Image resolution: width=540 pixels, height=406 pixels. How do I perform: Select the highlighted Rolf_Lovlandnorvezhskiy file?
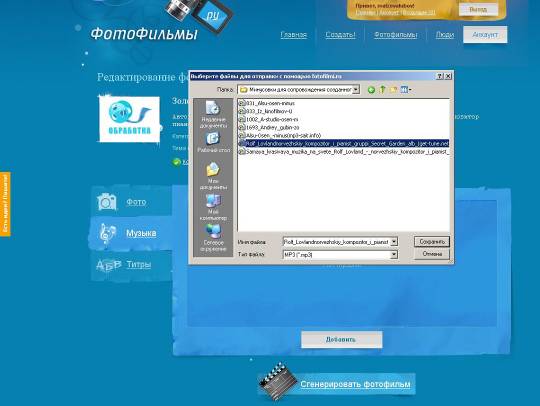344,144
